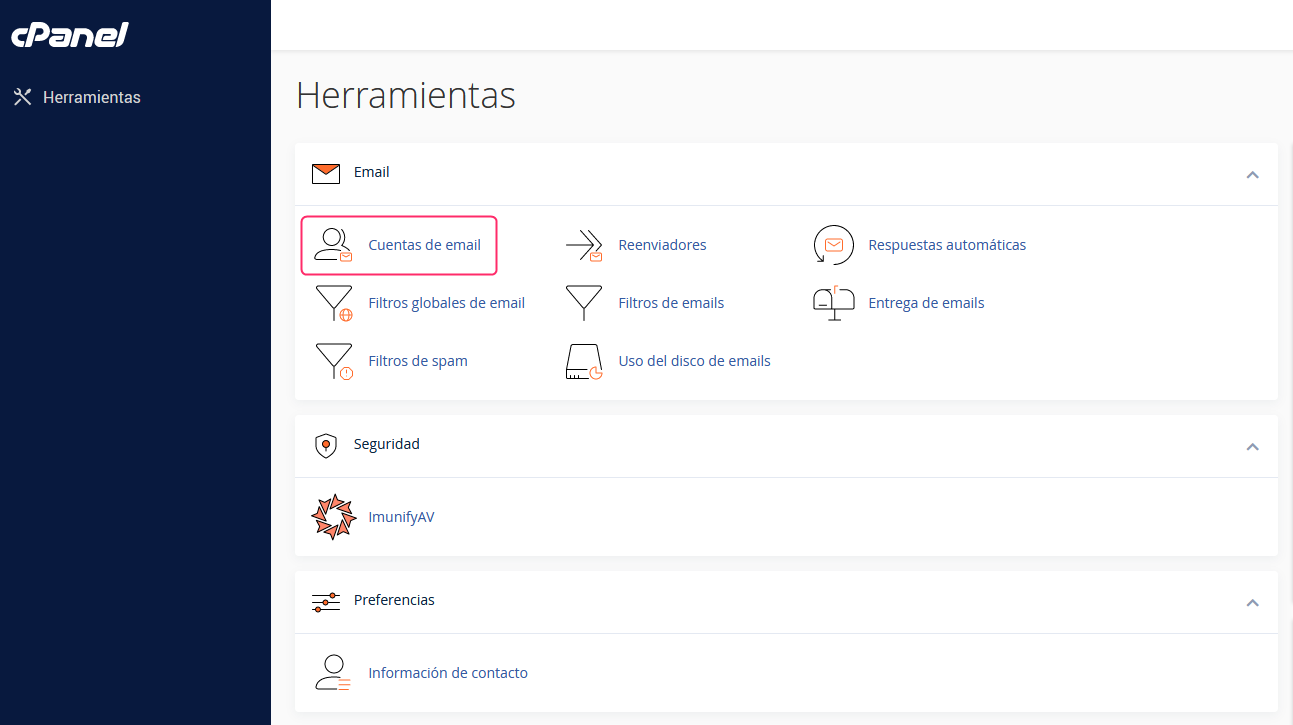The image size is (1293, 725).
Task: Click the Filtros de spam funnel icon
Action: point(333,361)
